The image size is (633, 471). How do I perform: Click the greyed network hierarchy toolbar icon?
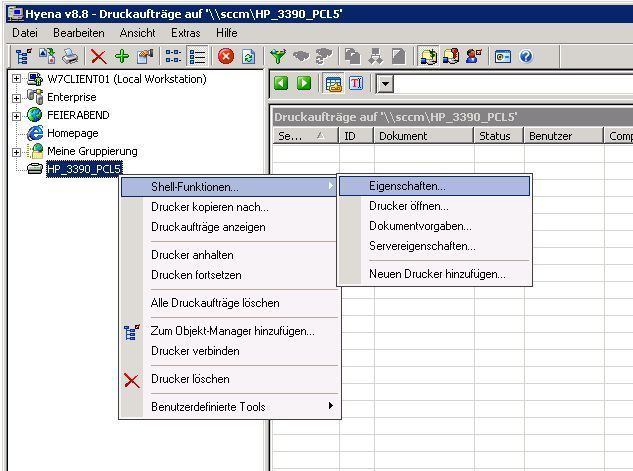(x=376, y=57)
